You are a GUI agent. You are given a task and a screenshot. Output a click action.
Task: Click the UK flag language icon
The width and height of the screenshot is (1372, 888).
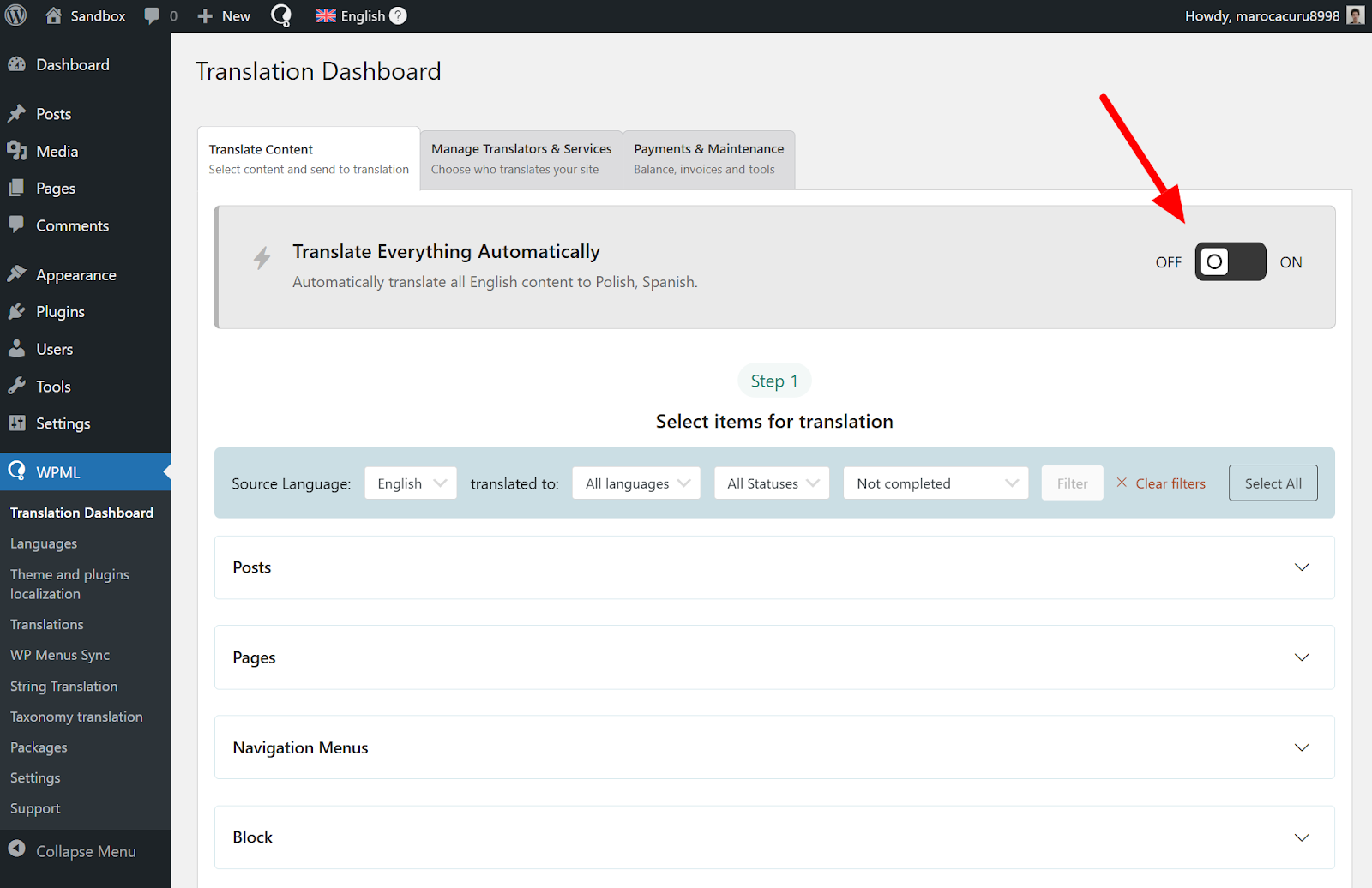(326, 15)
